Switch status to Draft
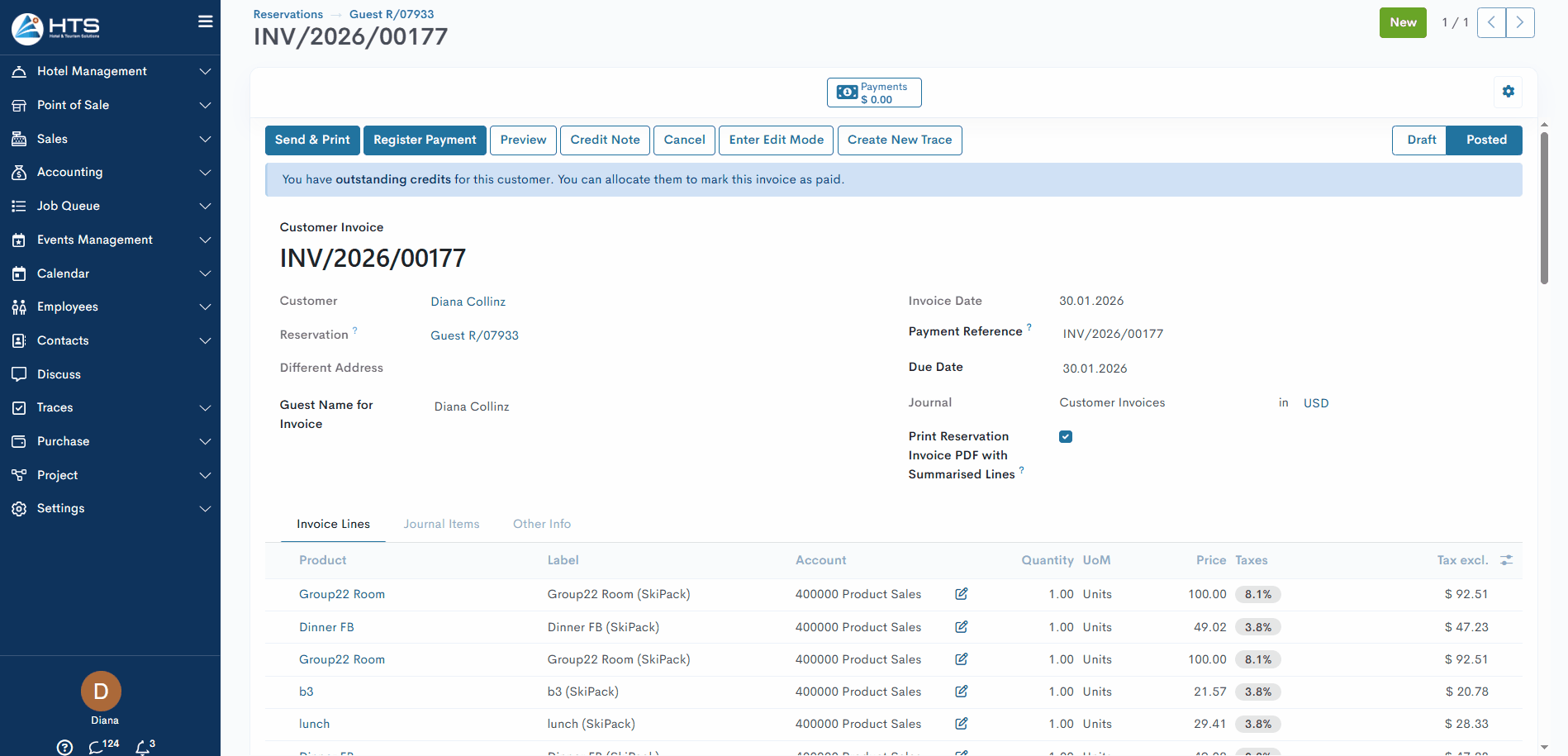1568x756 pixels. click(1420, 140)
